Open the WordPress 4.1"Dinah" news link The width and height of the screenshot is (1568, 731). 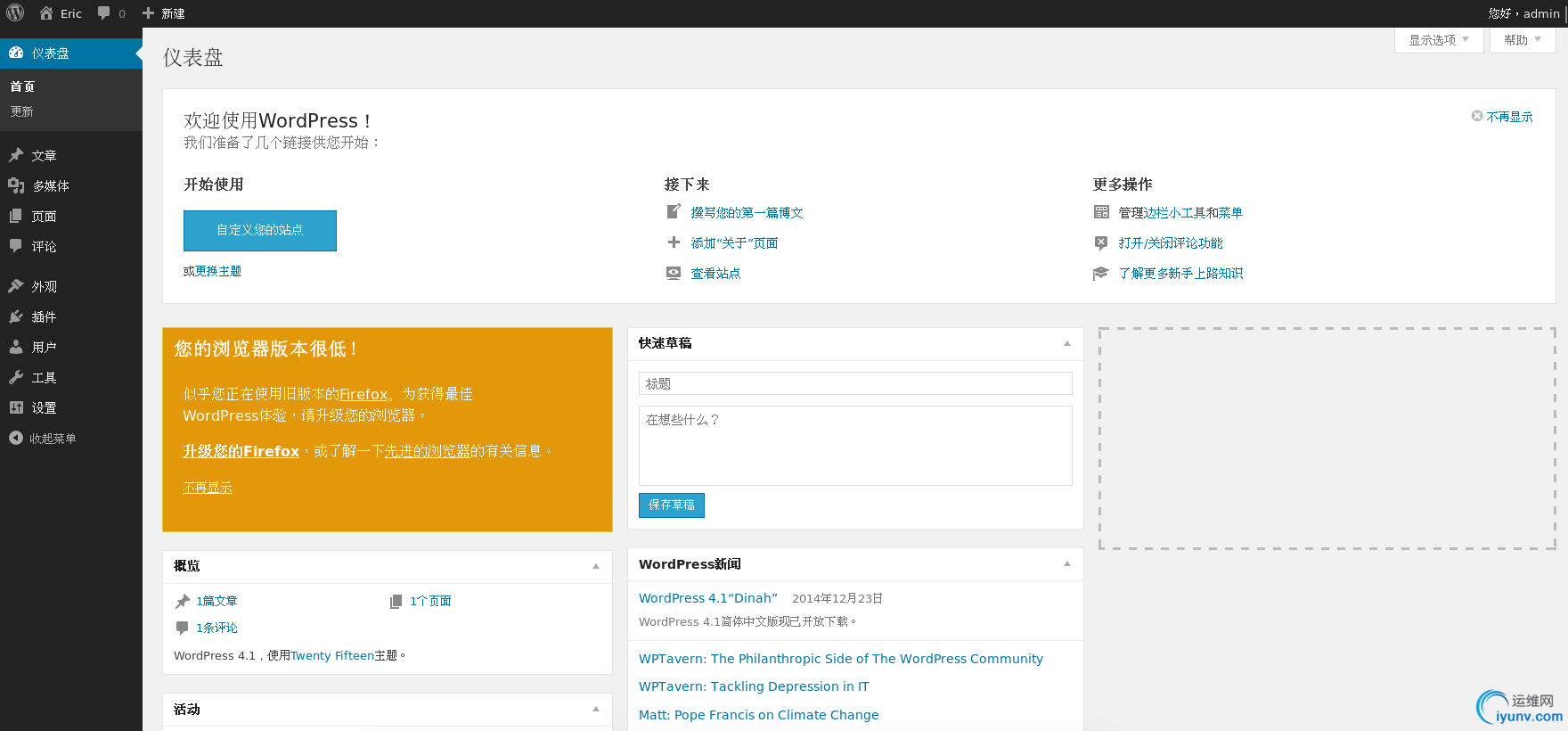pos(708,598)
